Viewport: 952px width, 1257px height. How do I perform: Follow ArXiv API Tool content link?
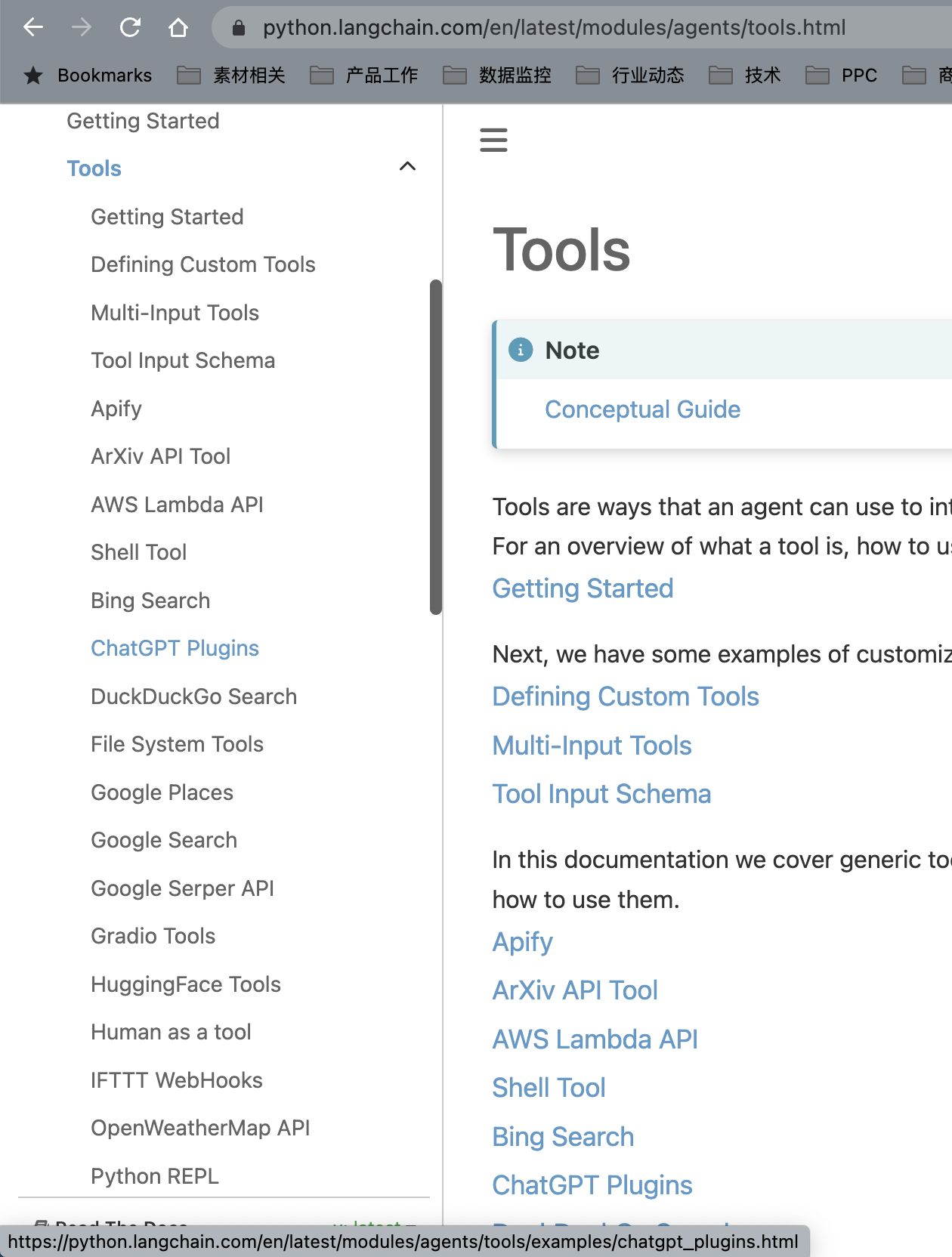(576, 990)
